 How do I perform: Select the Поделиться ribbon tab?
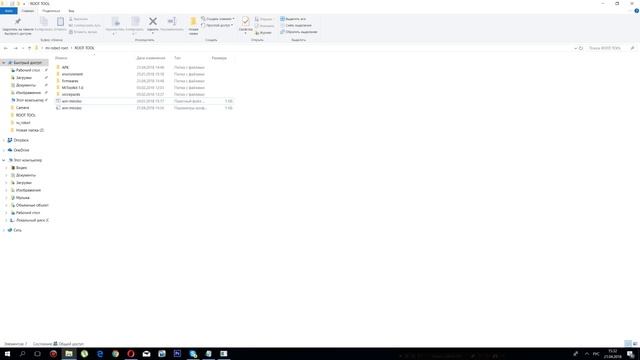click(x=51, y=11)
